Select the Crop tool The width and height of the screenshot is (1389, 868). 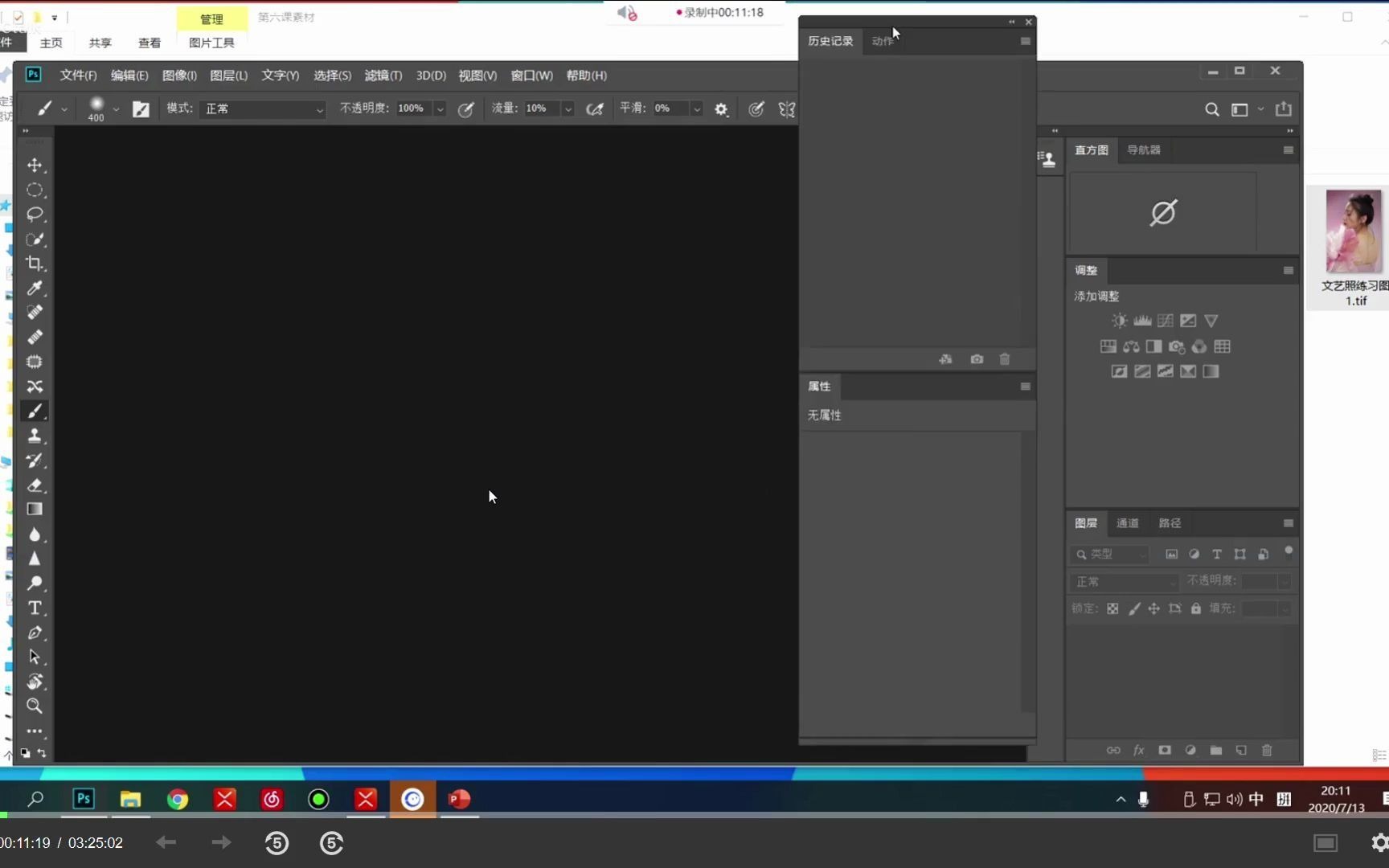35,264
